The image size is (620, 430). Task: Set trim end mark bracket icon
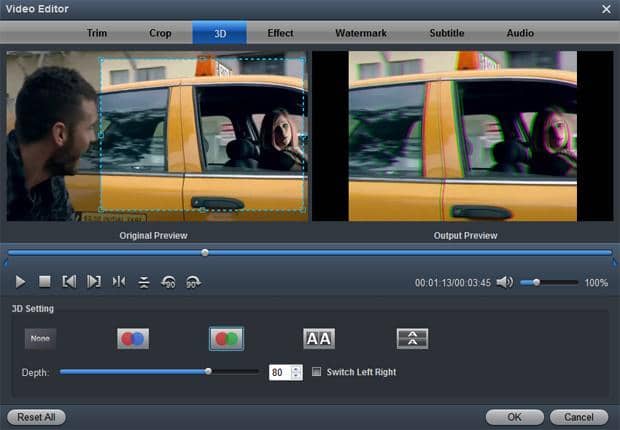(x=94, y=282)
